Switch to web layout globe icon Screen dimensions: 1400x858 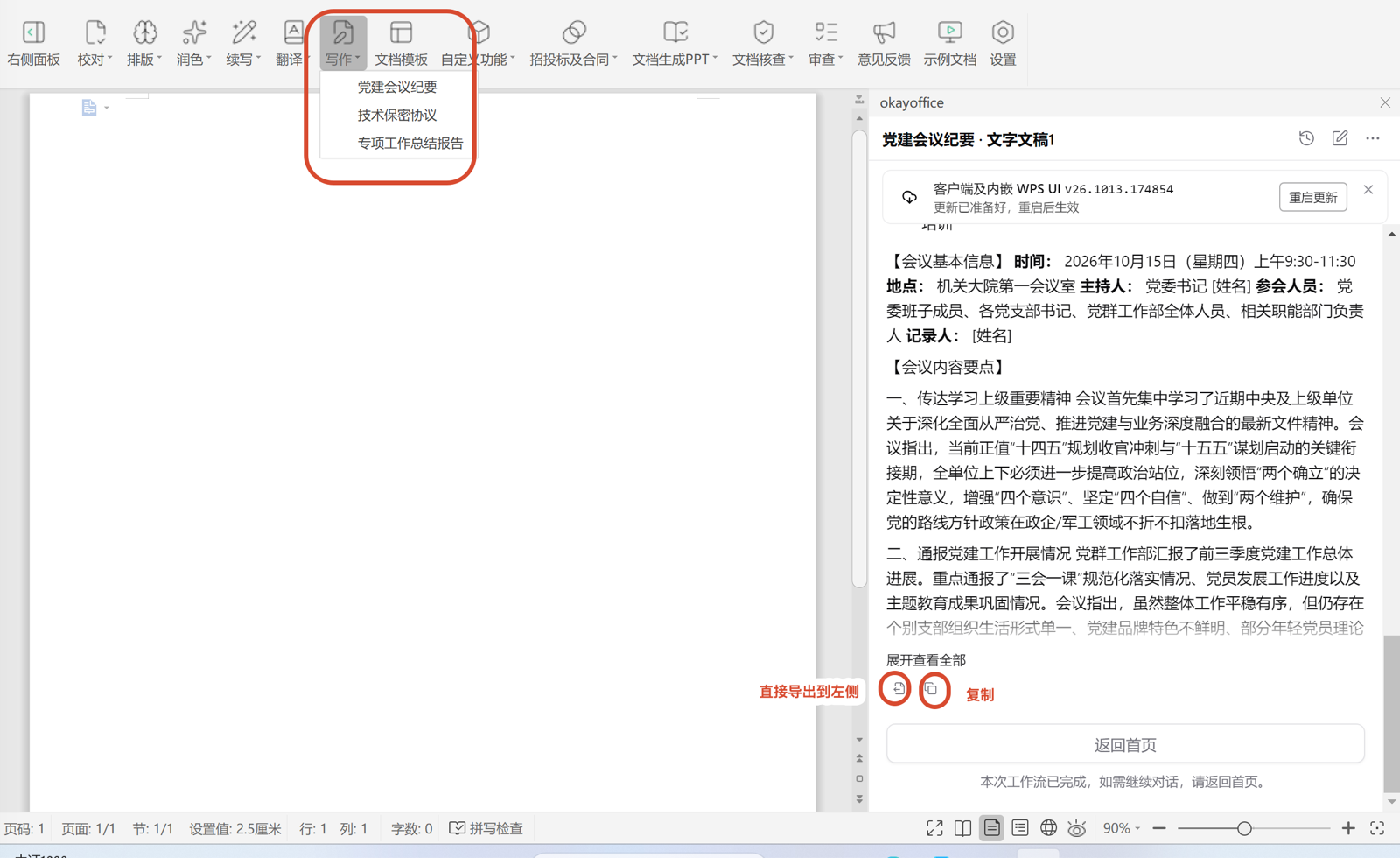pyautogui.click(x=1048, y=828)
